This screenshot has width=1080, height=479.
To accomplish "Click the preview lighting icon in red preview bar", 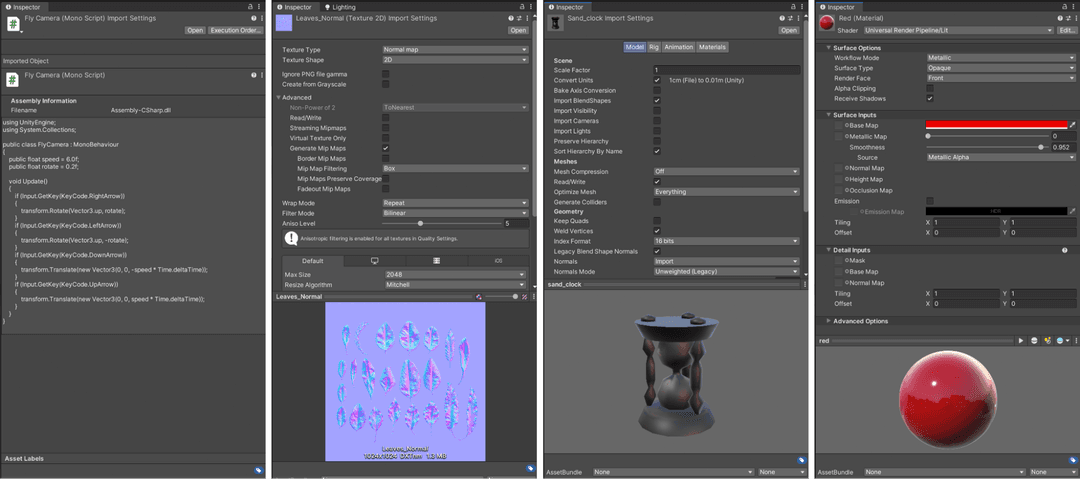I will pos(1047,340).
